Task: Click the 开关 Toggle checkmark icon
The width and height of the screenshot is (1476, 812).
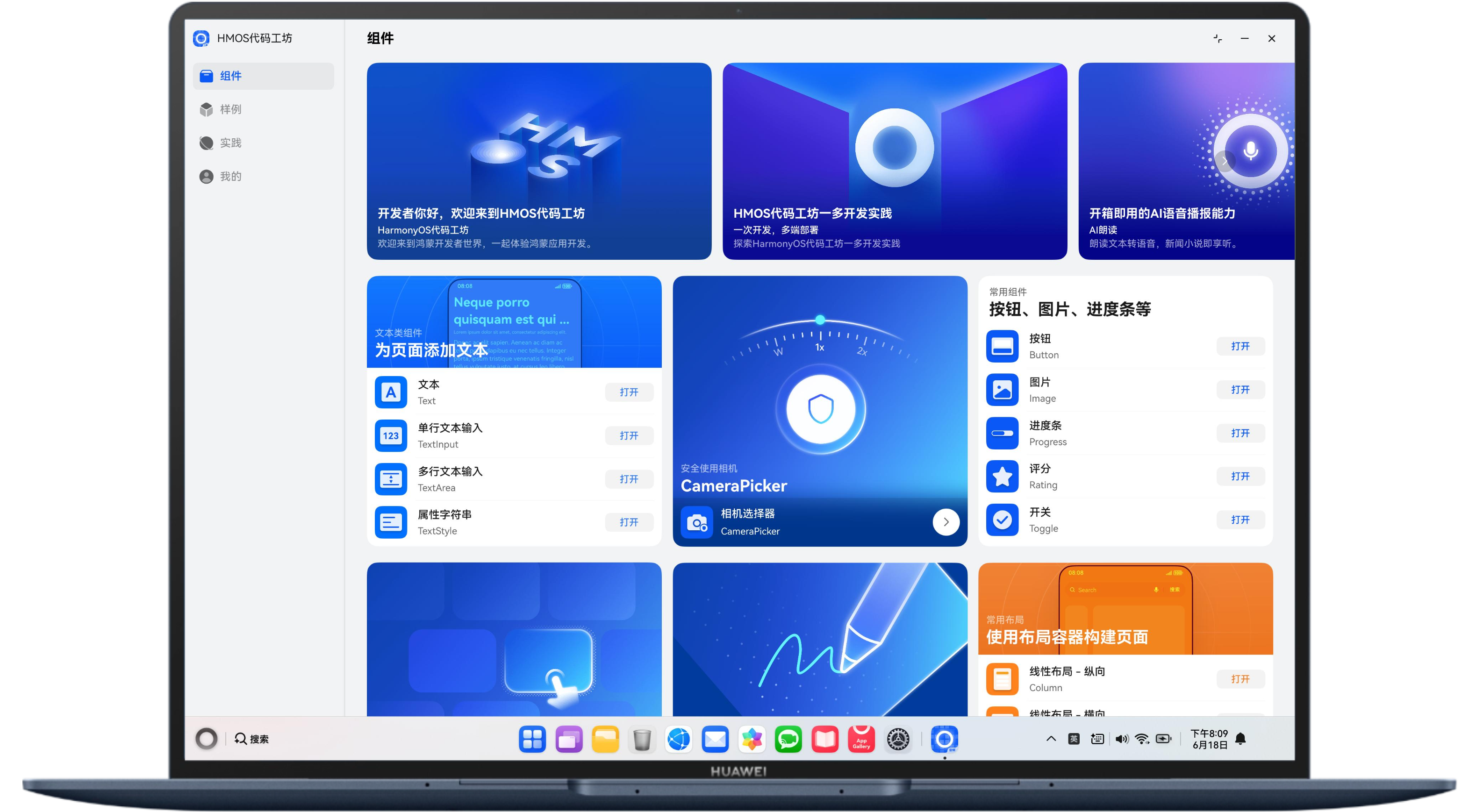Action: tap(1002, 520)
